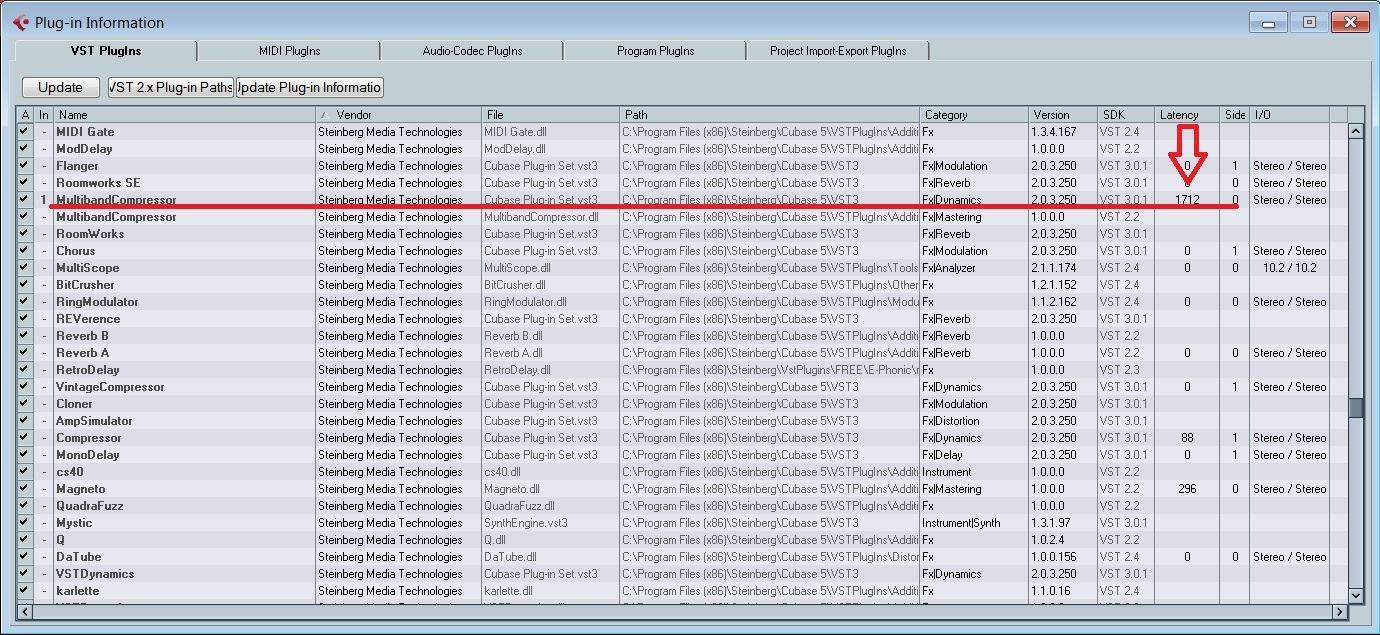Screen dimensions: 1380x635
Task: Disable the Flanger plug-in checkbox
Action: pyautogui.click(x=24, y=166)
